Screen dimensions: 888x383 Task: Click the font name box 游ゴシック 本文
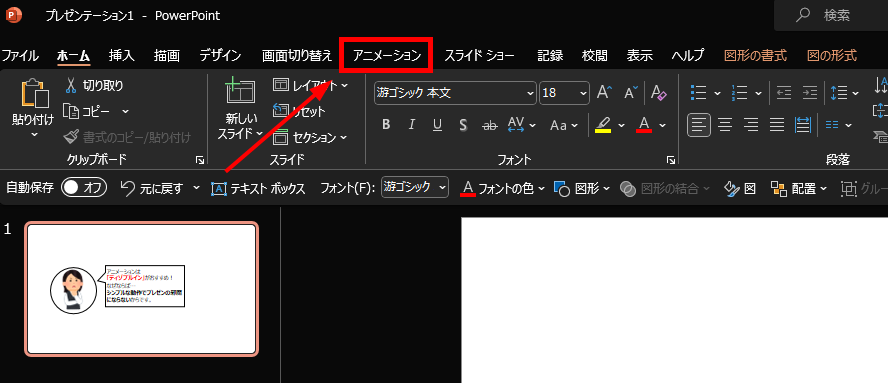(455, 93)
